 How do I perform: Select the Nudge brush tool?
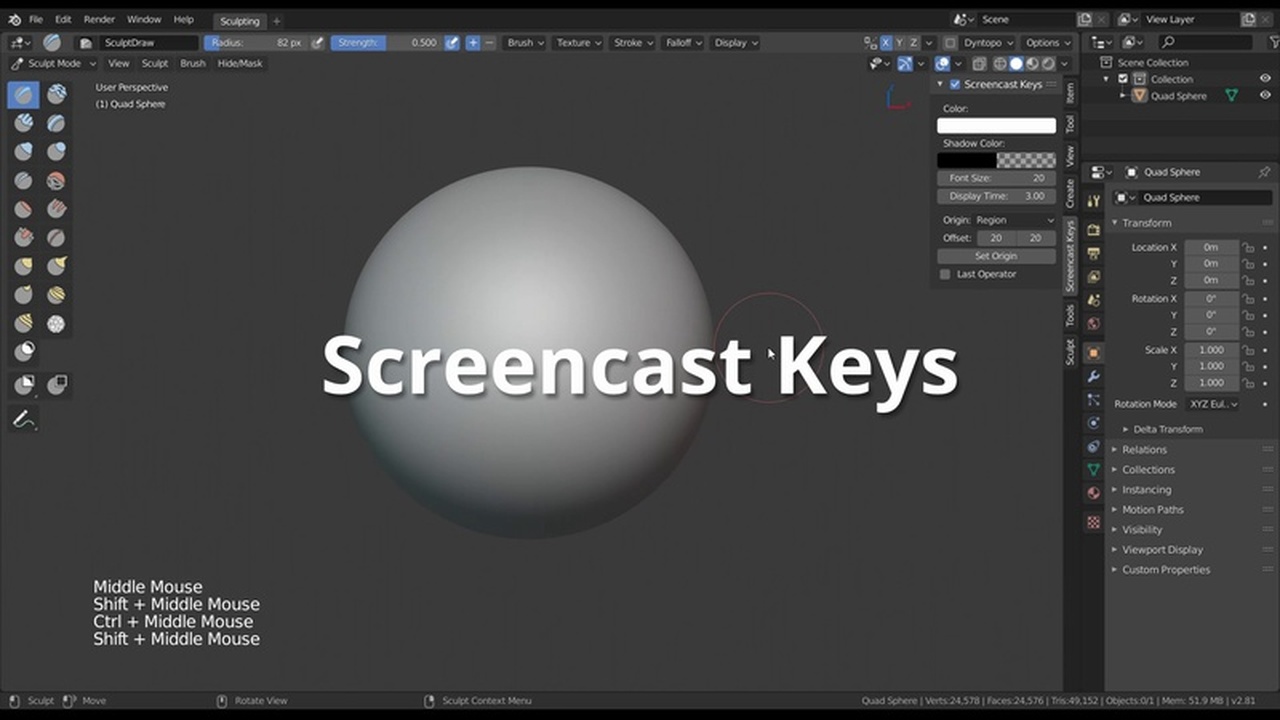tap(56, 295)
